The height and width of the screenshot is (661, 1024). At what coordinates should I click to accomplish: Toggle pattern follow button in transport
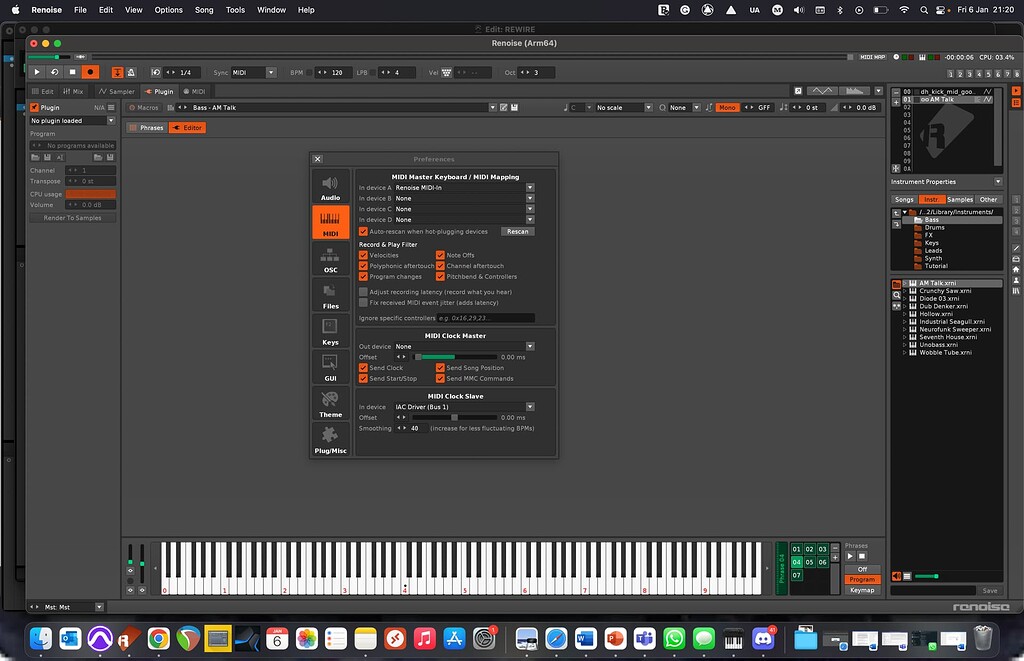(118, 73)
